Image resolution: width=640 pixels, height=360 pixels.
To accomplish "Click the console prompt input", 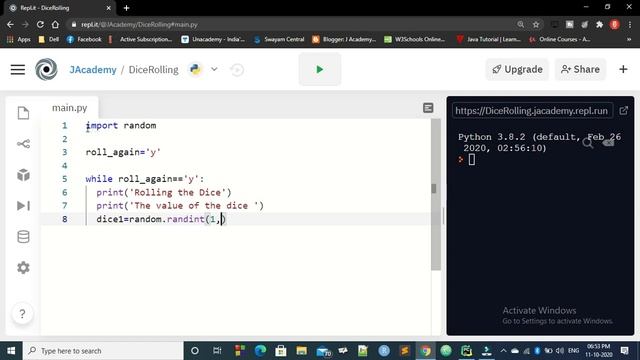I will point(471,160).
